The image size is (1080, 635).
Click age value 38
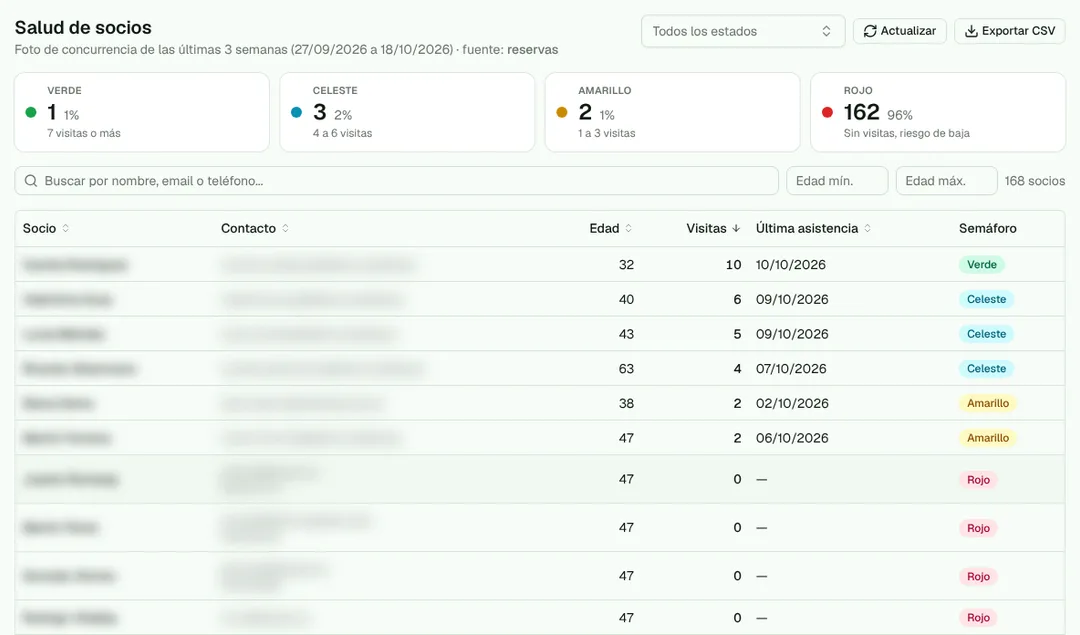click(x=626, y=403)
